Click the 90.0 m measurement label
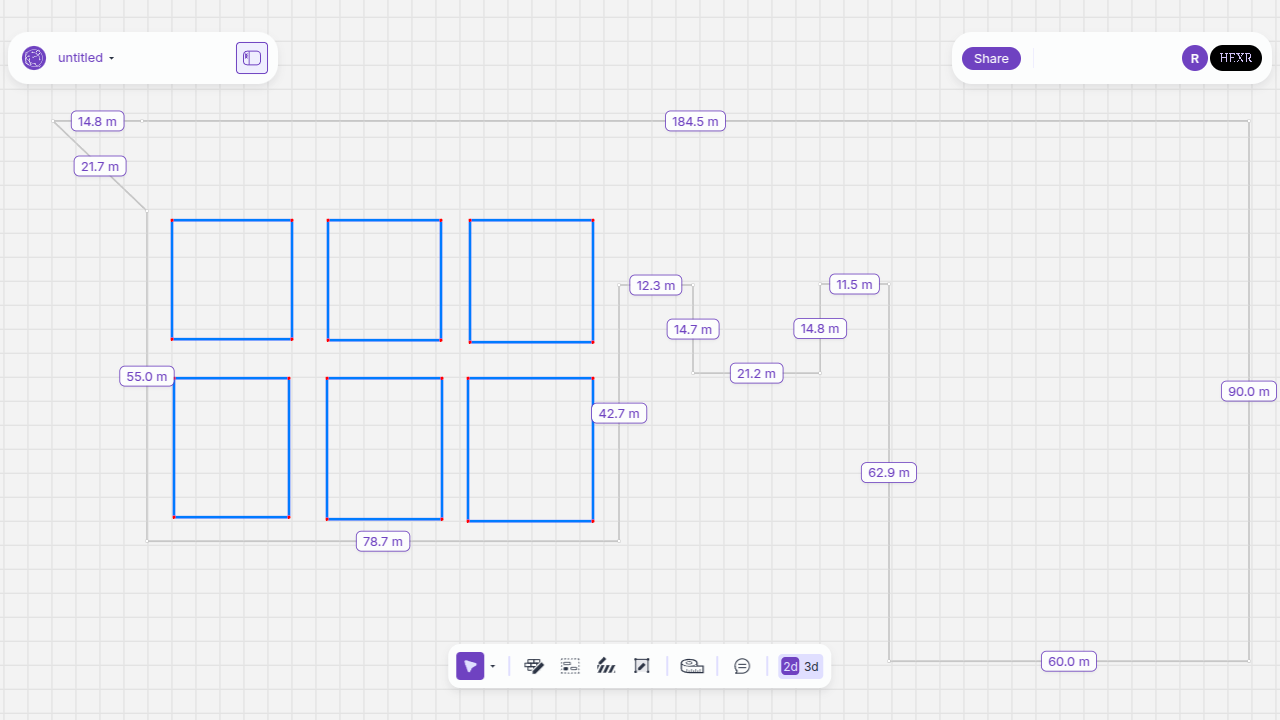This screenshot has width=1280, height=720. click(x=1249, y=391)
